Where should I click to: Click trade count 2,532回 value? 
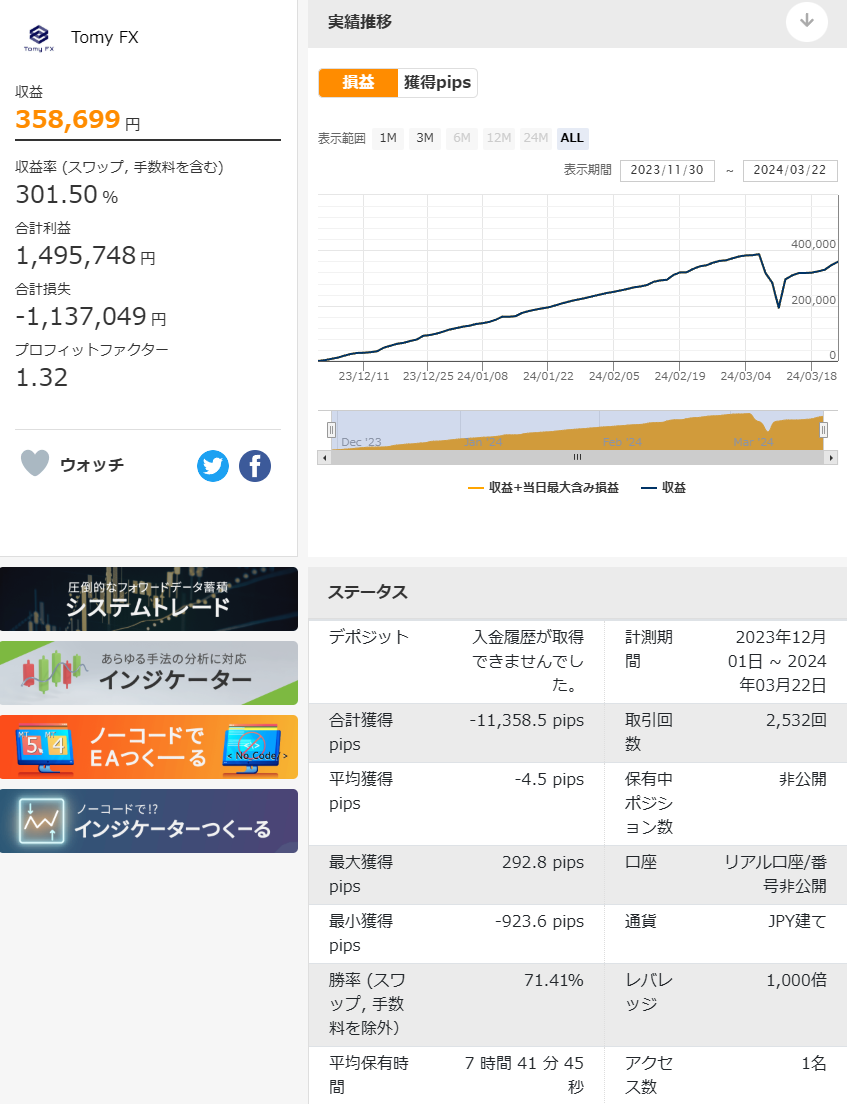click(x=796, y=720)
